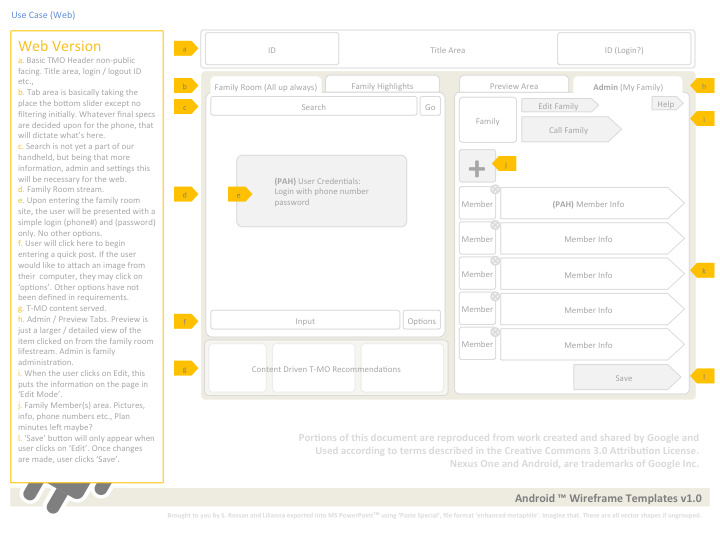This screenshot has height=540, width=720.
Task: Click the plus icon to add a family member
Action: coord(477,169)
